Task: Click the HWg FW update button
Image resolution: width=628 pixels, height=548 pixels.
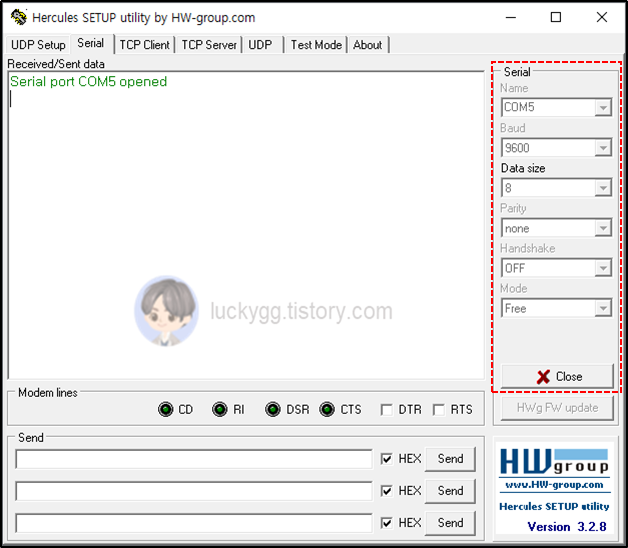Action: pyautogui.click(x=557, y=408)
